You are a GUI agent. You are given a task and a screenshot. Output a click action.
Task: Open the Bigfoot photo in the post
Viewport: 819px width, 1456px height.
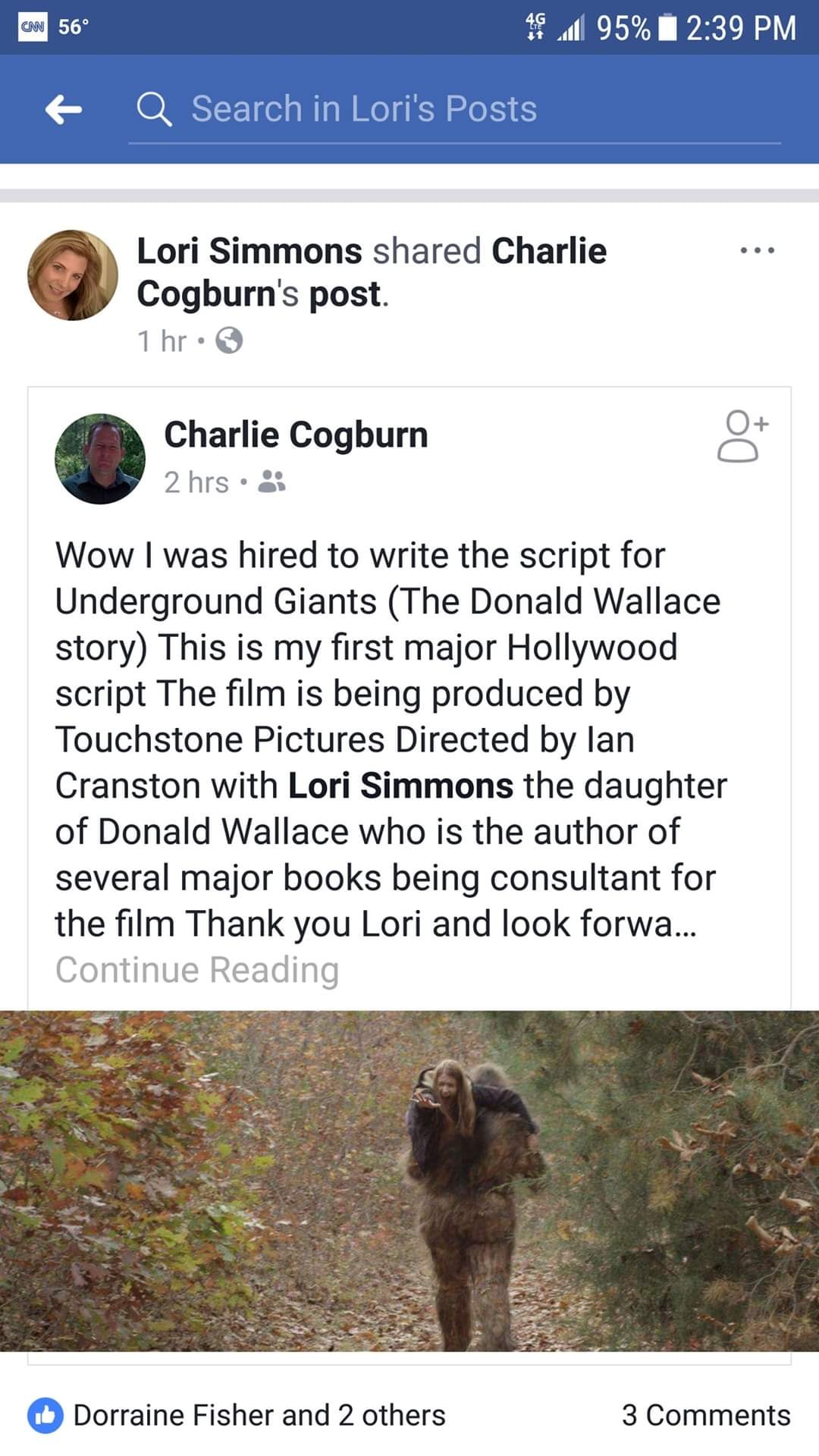tap(409, 1181)
